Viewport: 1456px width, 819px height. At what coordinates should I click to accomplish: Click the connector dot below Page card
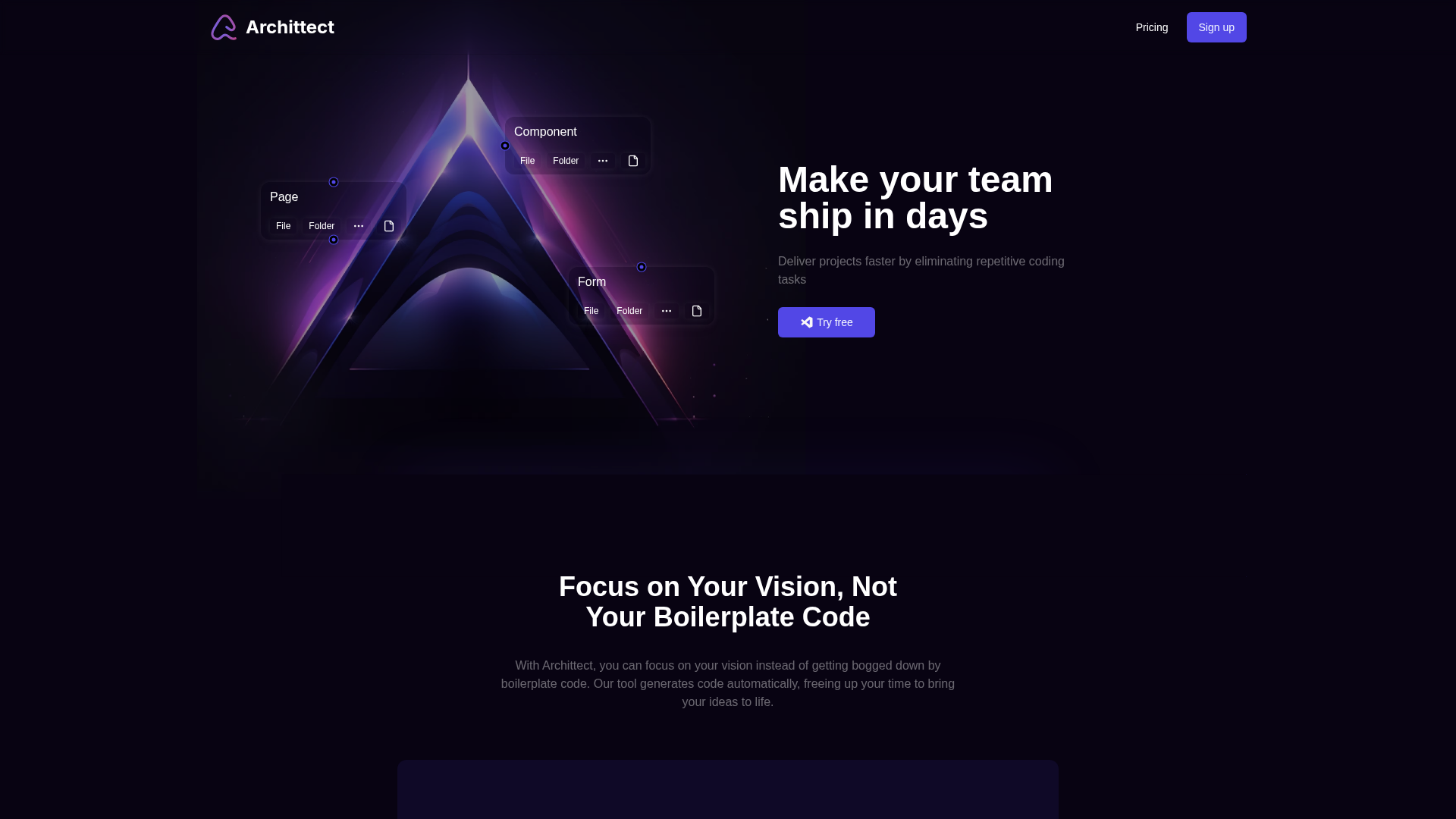pos(334,240)
